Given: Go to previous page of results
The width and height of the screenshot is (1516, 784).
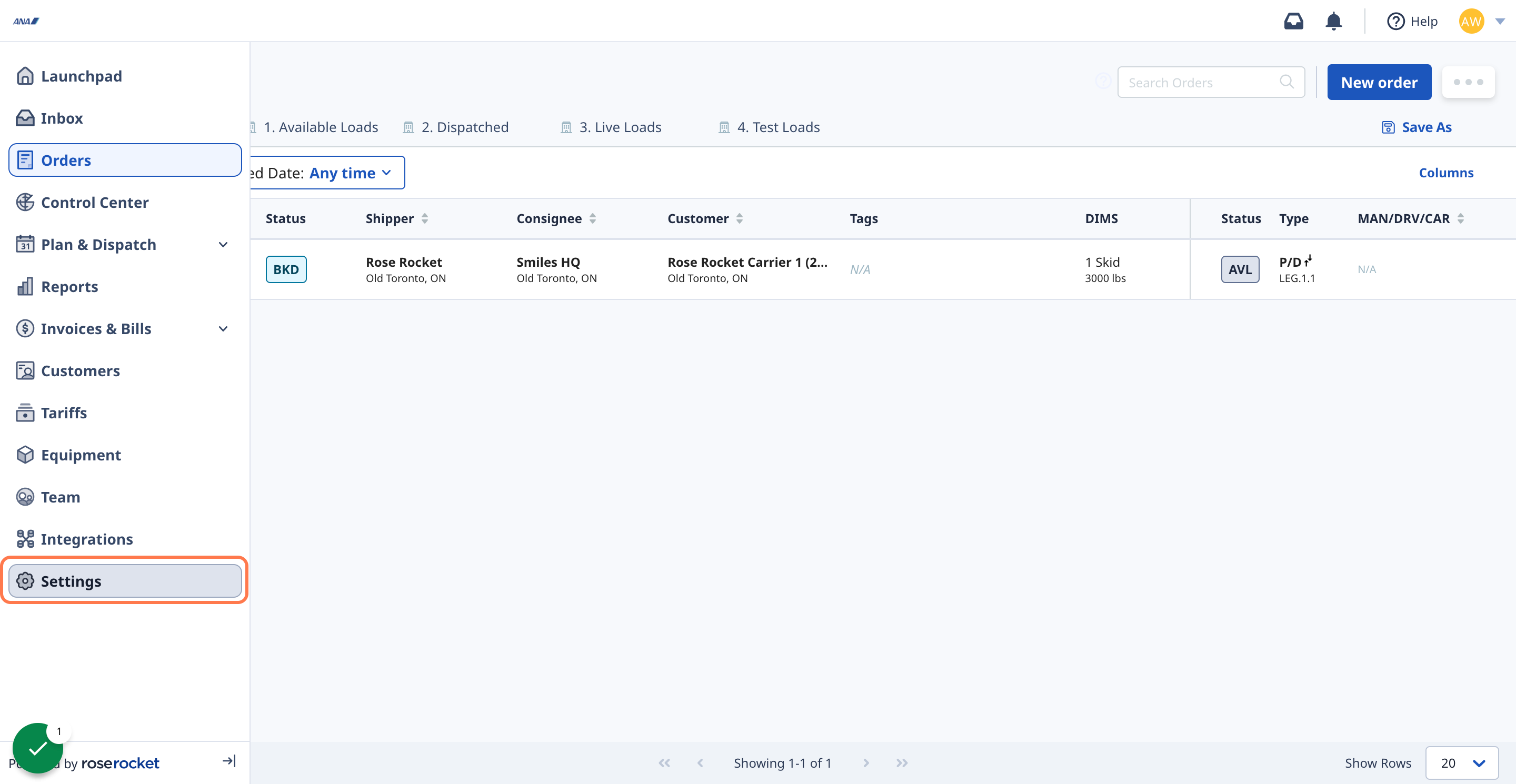Looking at the screenshot, I should 700,763.
